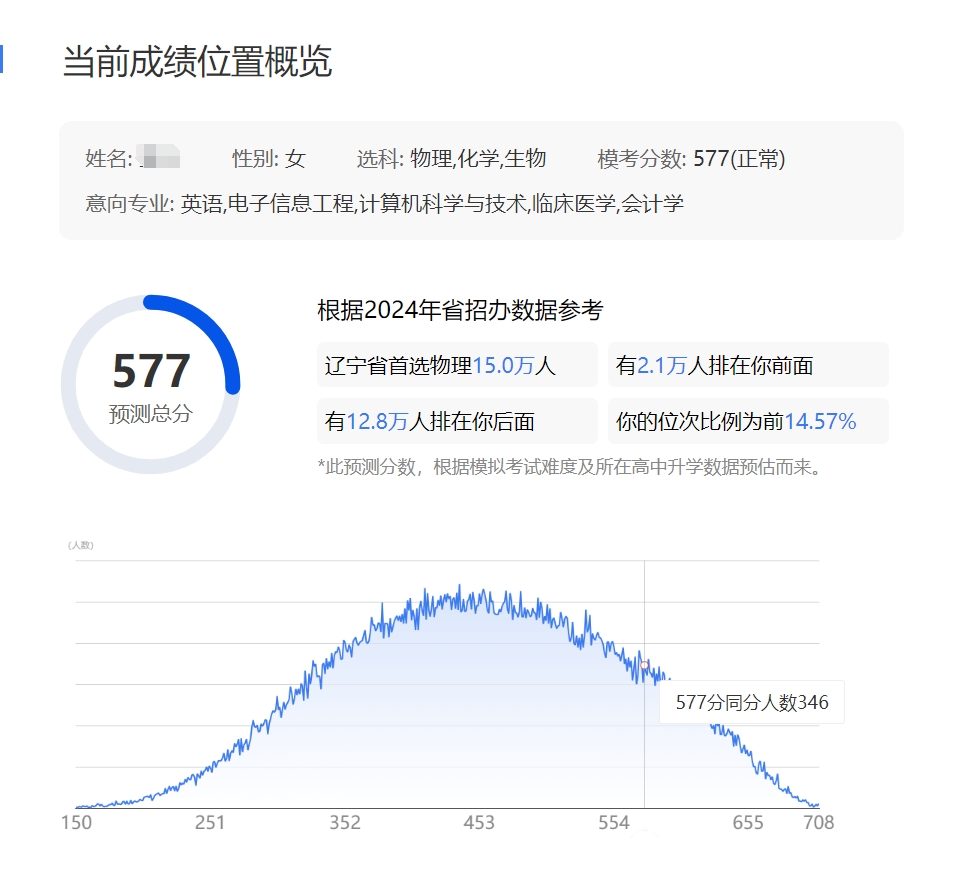Select the 150 label on the x-axis

(76, 823)
